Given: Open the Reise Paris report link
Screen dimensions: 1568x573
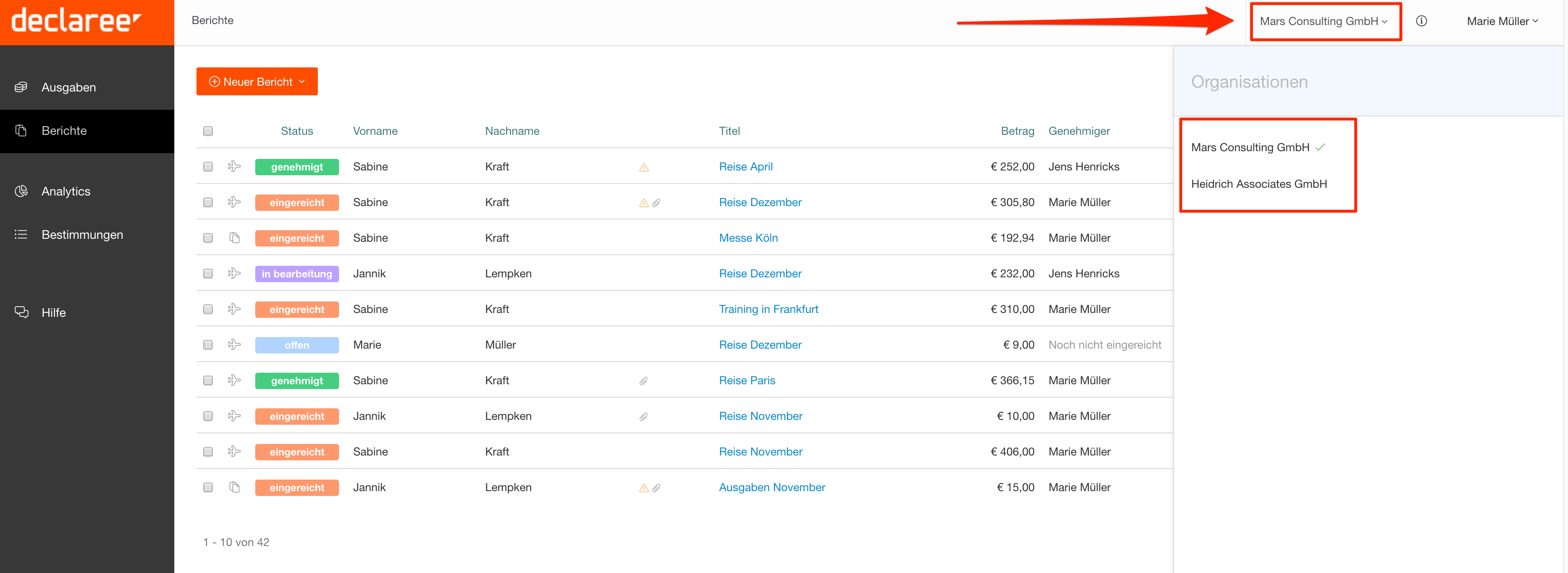Looking at the screenshot, I should 747,380.
